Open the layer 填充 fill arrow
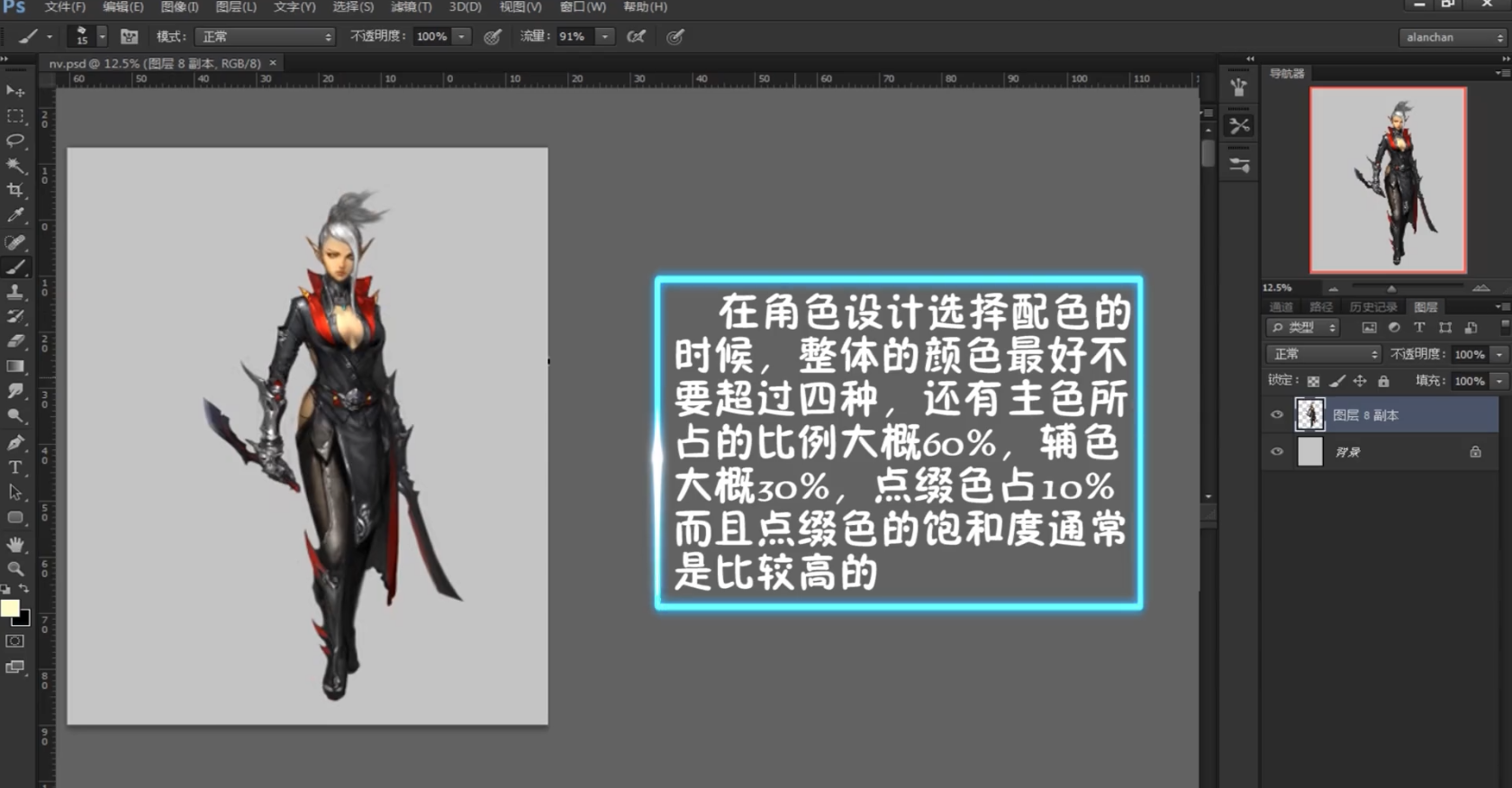The width and height of the screenshot is (1512, 788). pyautogui.click(x=1498, y=381)
